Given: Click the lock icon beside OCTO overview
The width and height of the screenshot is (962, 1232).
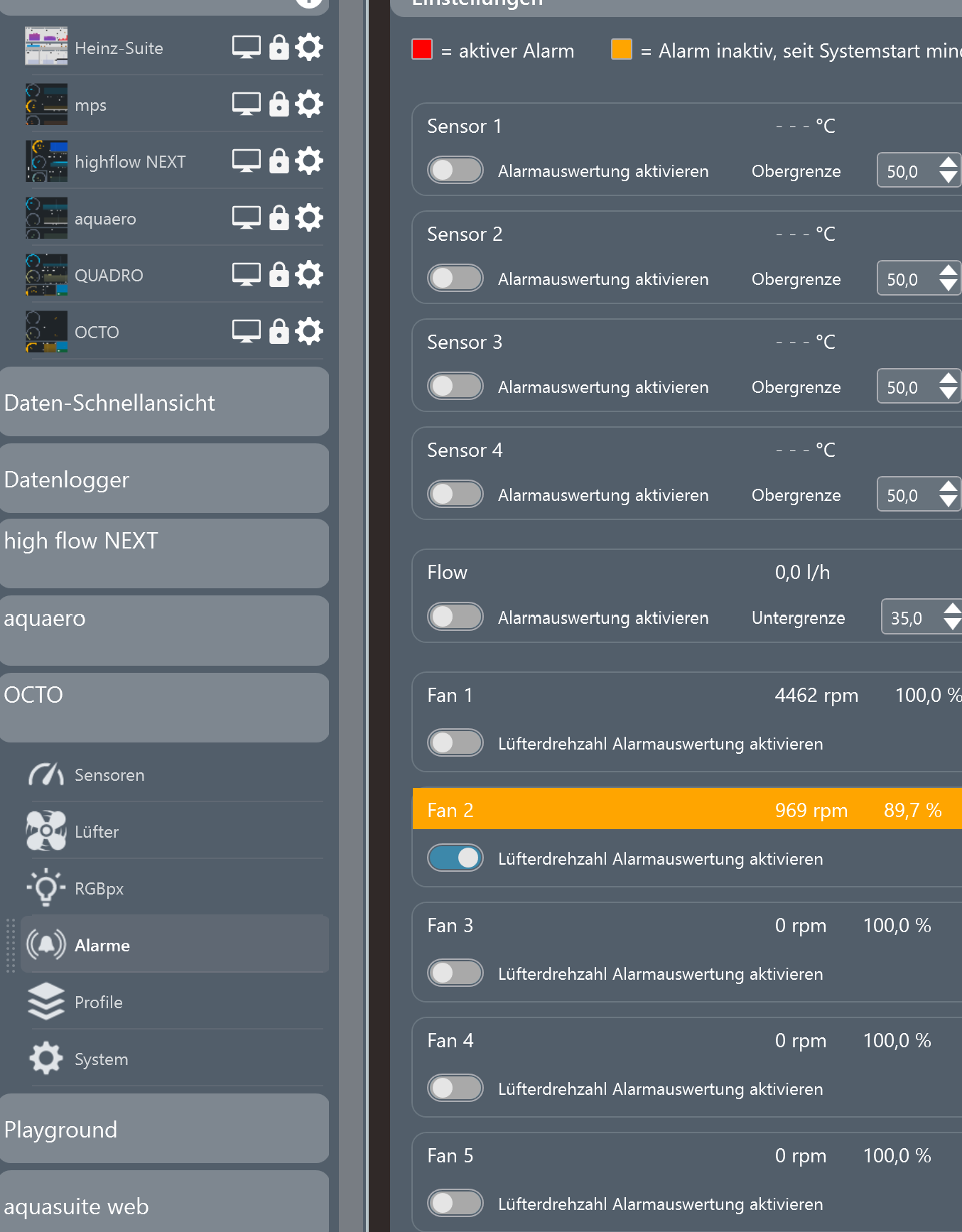Looking at the screenshot, I should point(279,332).
